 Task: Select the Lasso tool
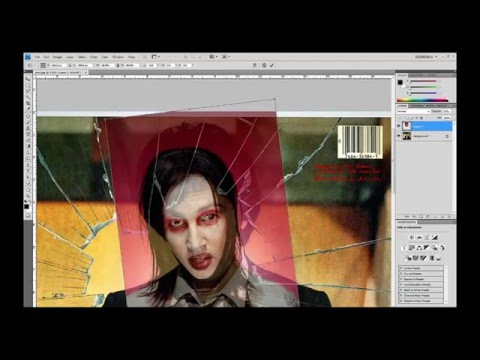pyautogui.click(x=29, y=90)
